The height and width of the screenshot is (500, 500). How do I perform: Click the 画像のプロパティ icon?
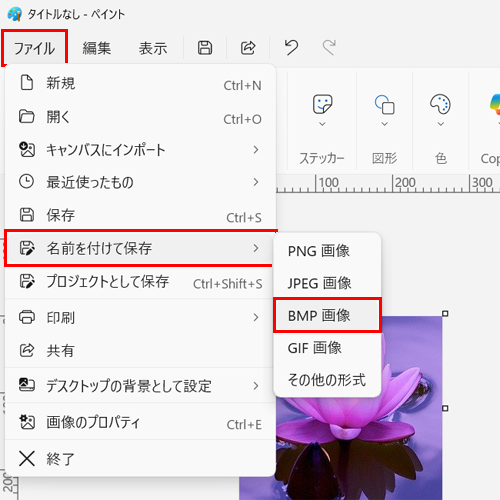point(27,422)
